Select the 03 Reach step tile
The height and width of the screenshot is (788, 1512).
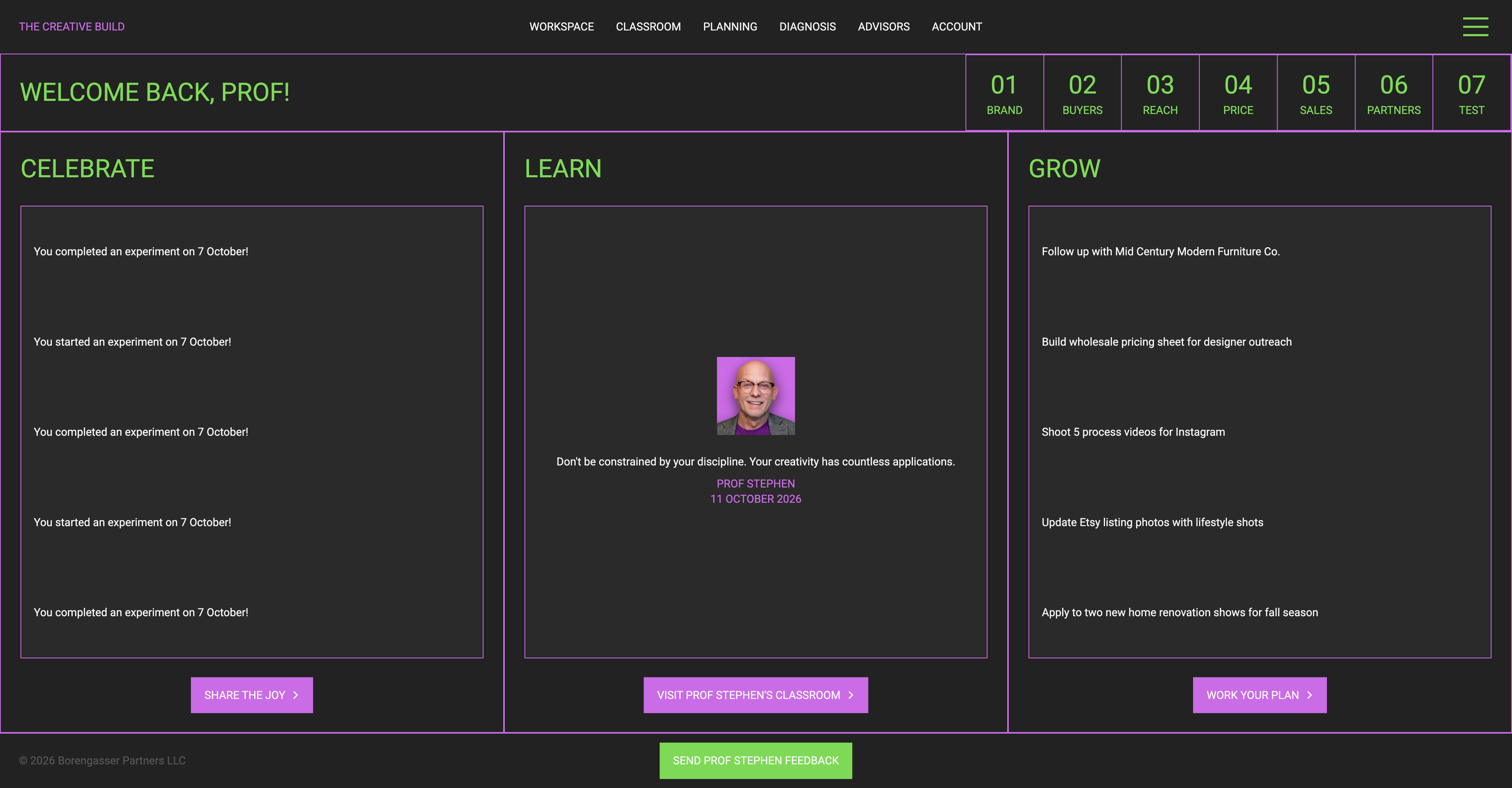coord(1160,93)
